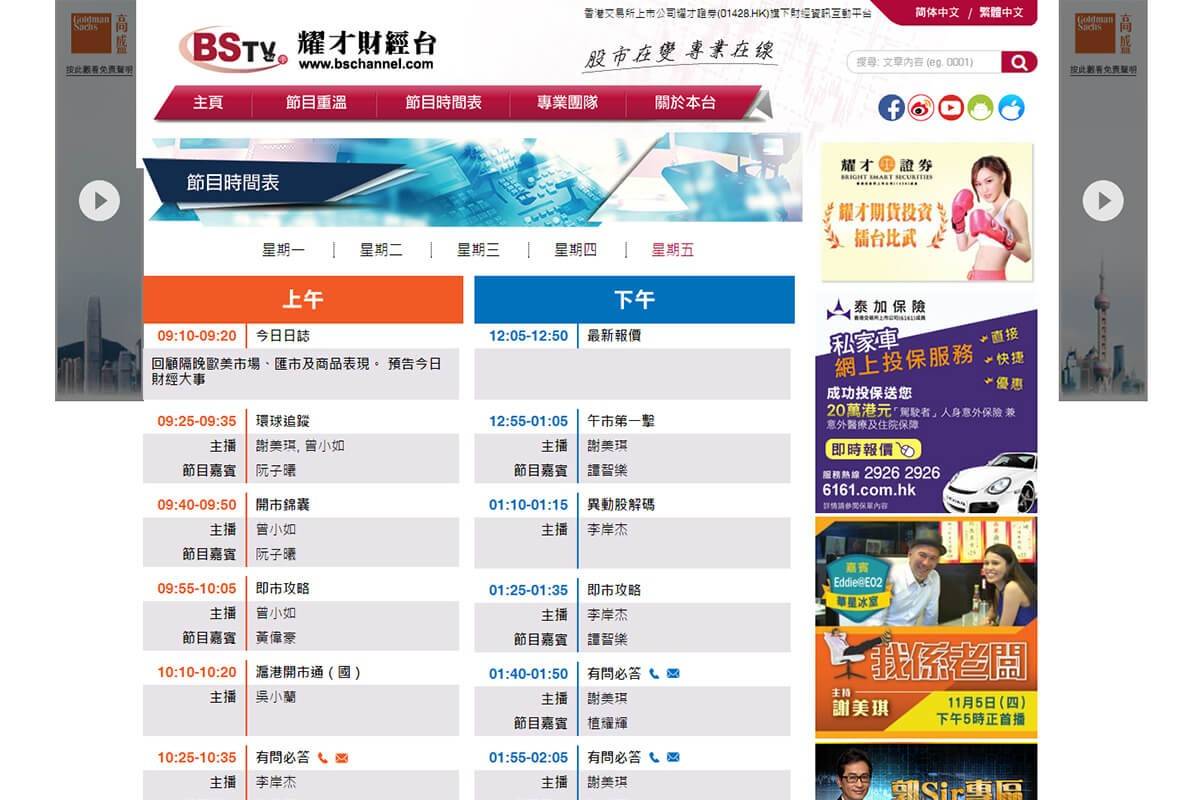Download the iOS app via Apple icon
This screenshot has width=1200, height=800.
click(x=1012, y=108)
